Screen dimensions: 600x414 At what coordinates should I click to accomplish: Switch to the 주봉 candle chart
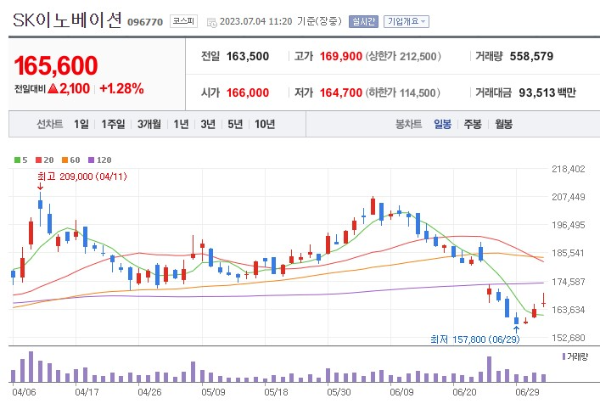(472, 124)
